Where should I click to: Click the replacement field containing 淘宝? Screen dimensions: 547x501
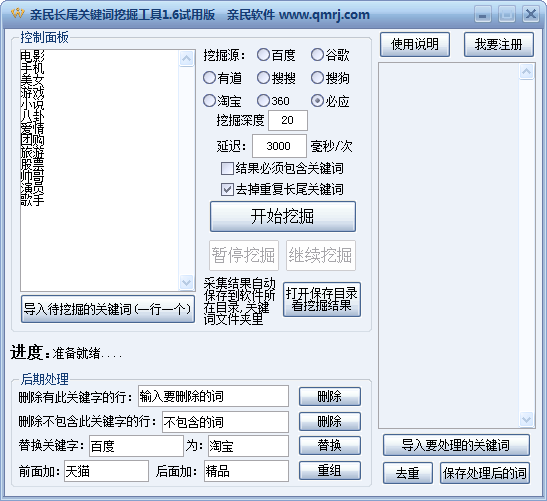pyautogui.click(x=248, y=446)
